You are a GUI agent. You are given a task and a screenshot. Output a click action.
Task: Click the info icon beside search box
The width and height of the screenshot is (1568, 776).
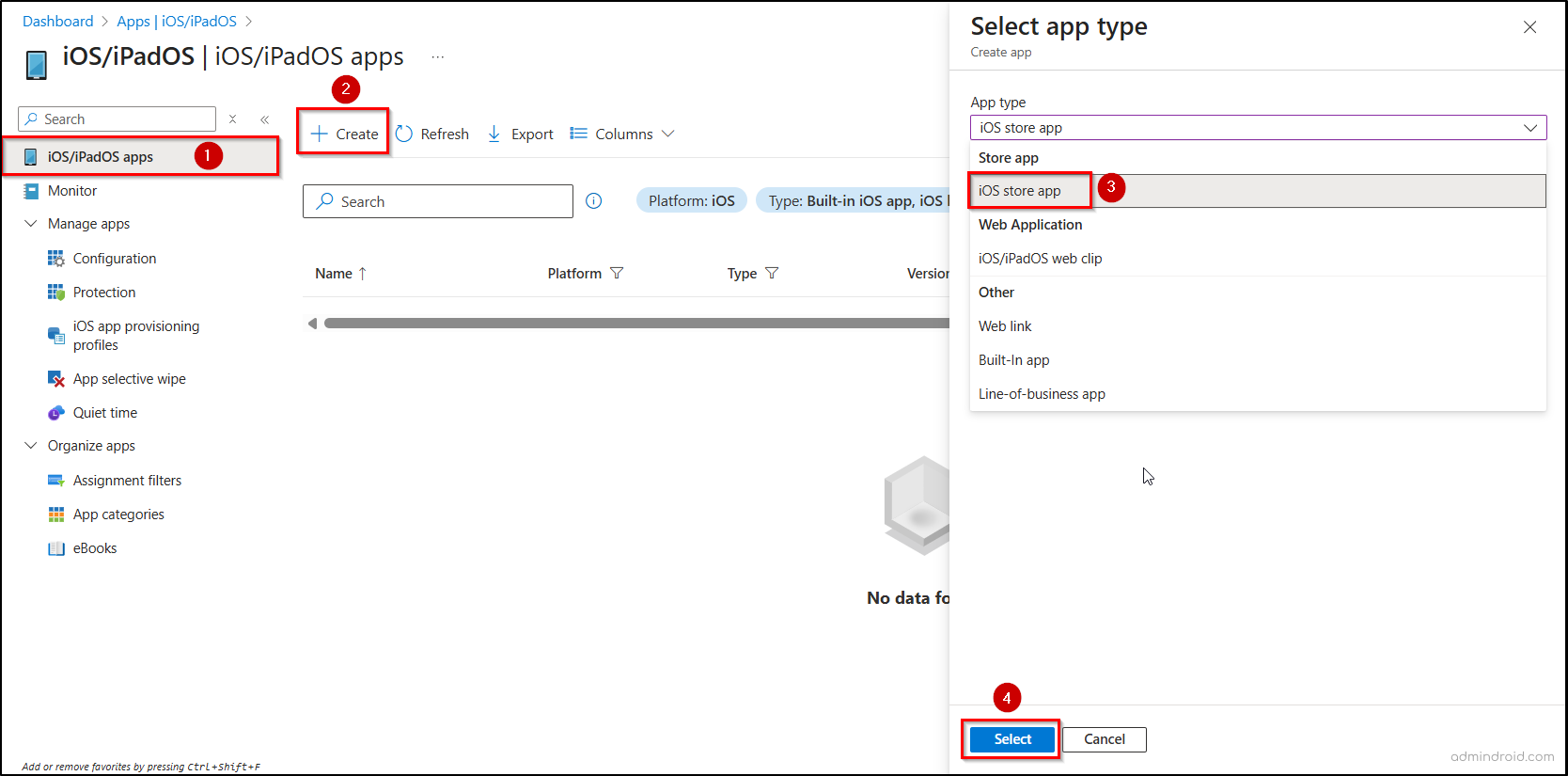tap(594, 201)
